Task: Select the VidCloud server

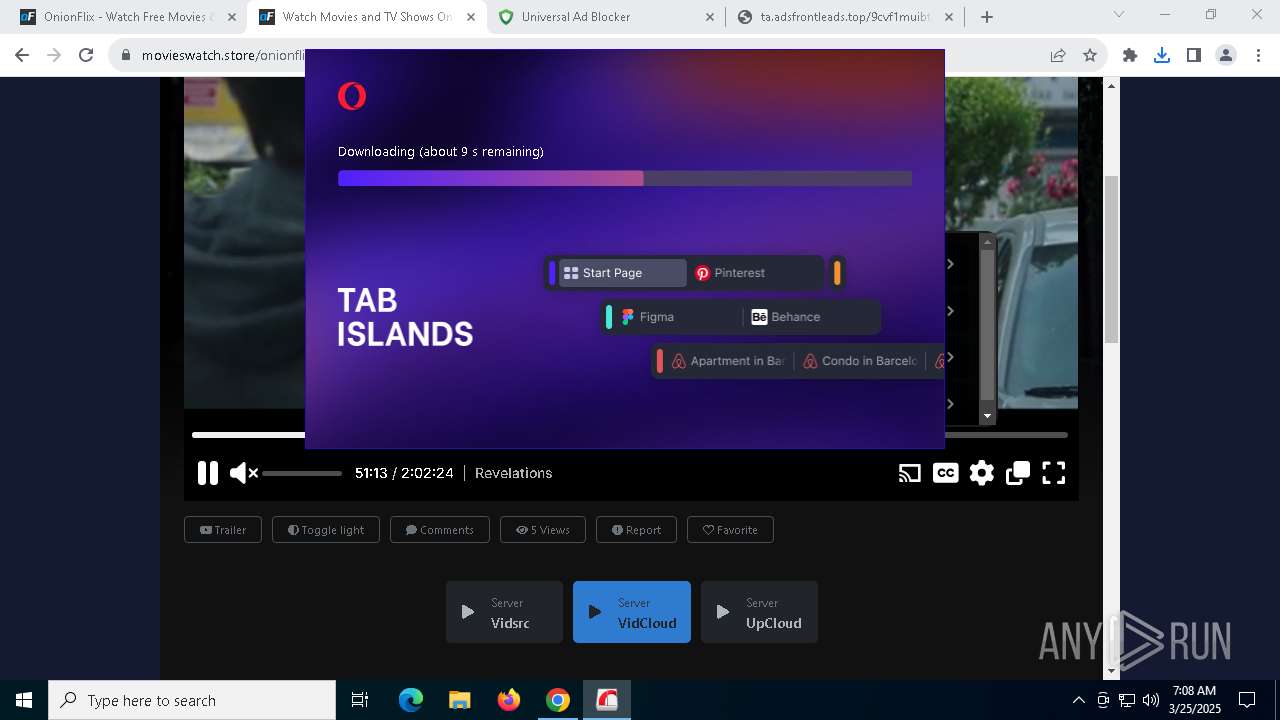Action: [632, 612]
